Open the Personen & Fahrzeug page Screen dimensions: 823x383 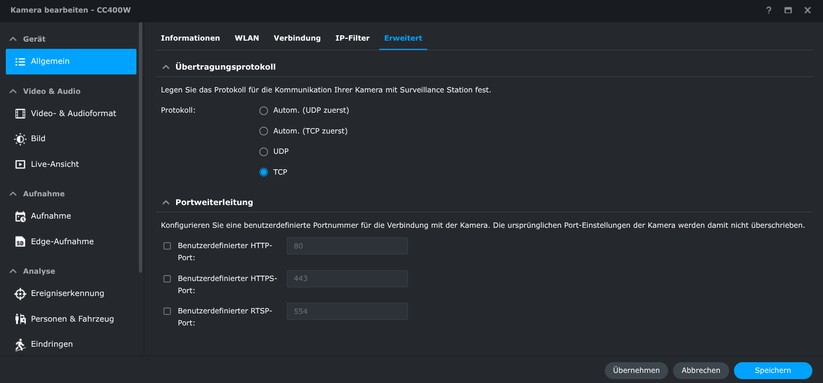(x=71, y=319)
